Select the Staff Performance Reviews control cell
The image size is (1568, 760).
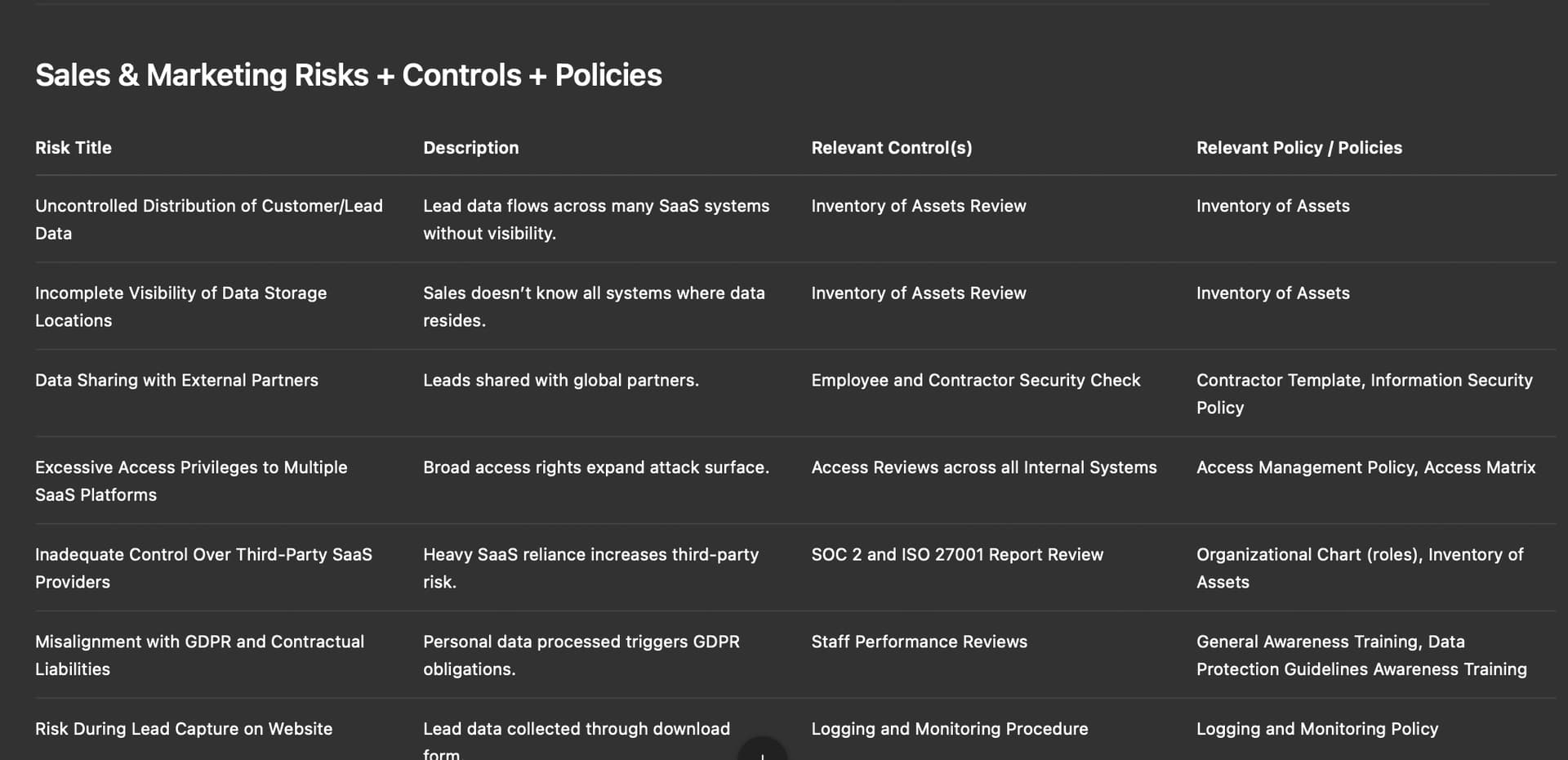click(919, 642)
